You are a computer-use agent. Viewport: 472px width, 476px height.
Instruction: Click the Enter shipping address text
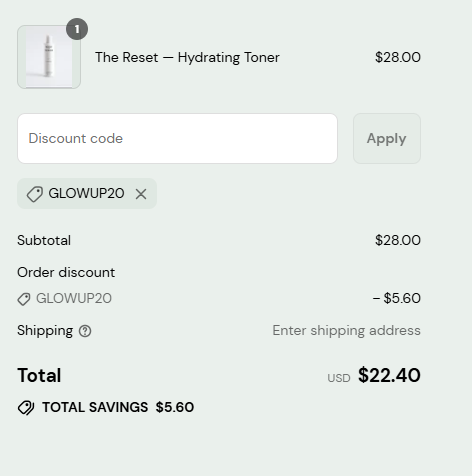346,331
